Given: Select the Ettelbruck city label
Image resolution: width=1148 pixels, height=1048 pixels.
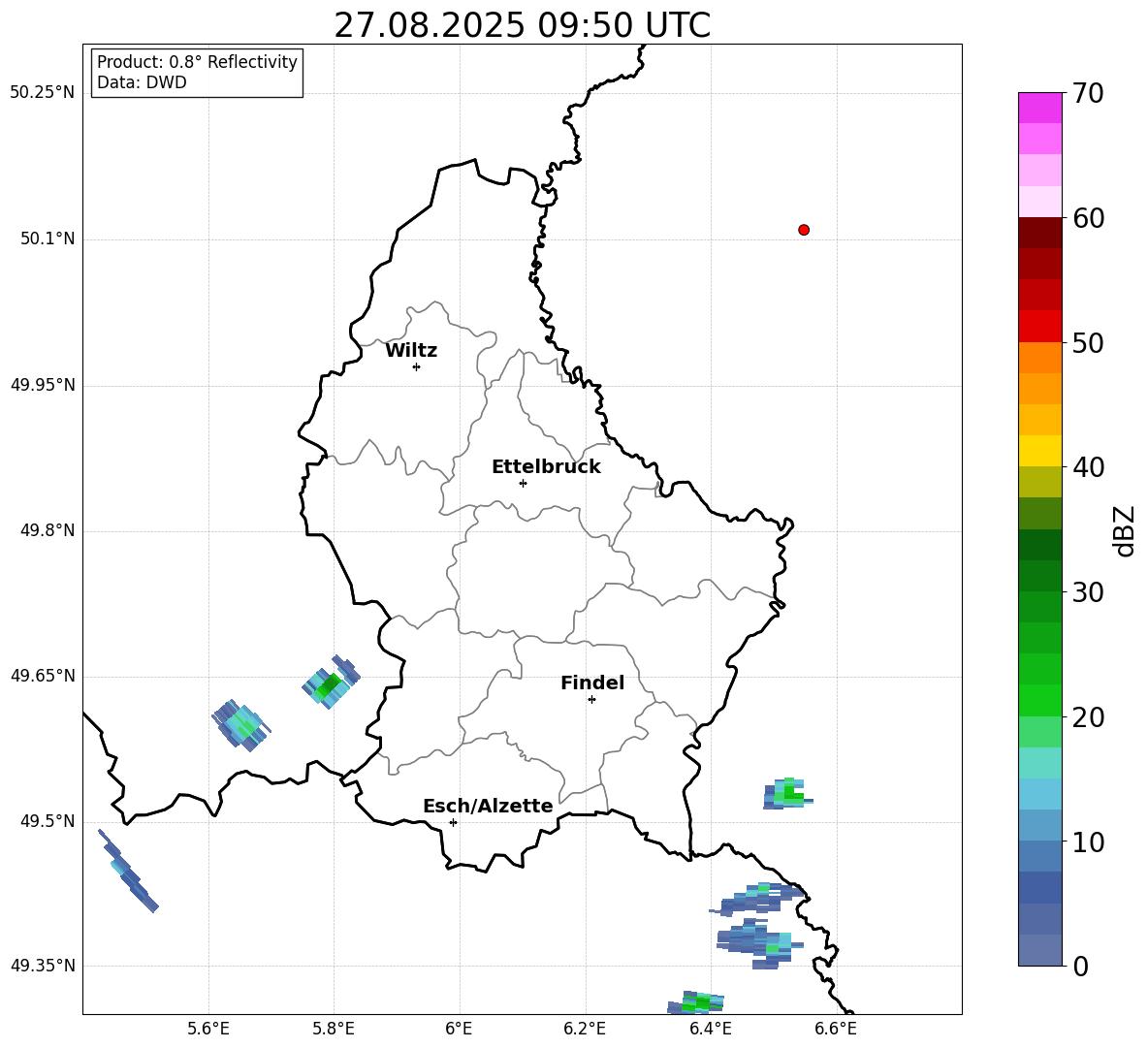Looking at the screenshot, I should tap(546, 467).
